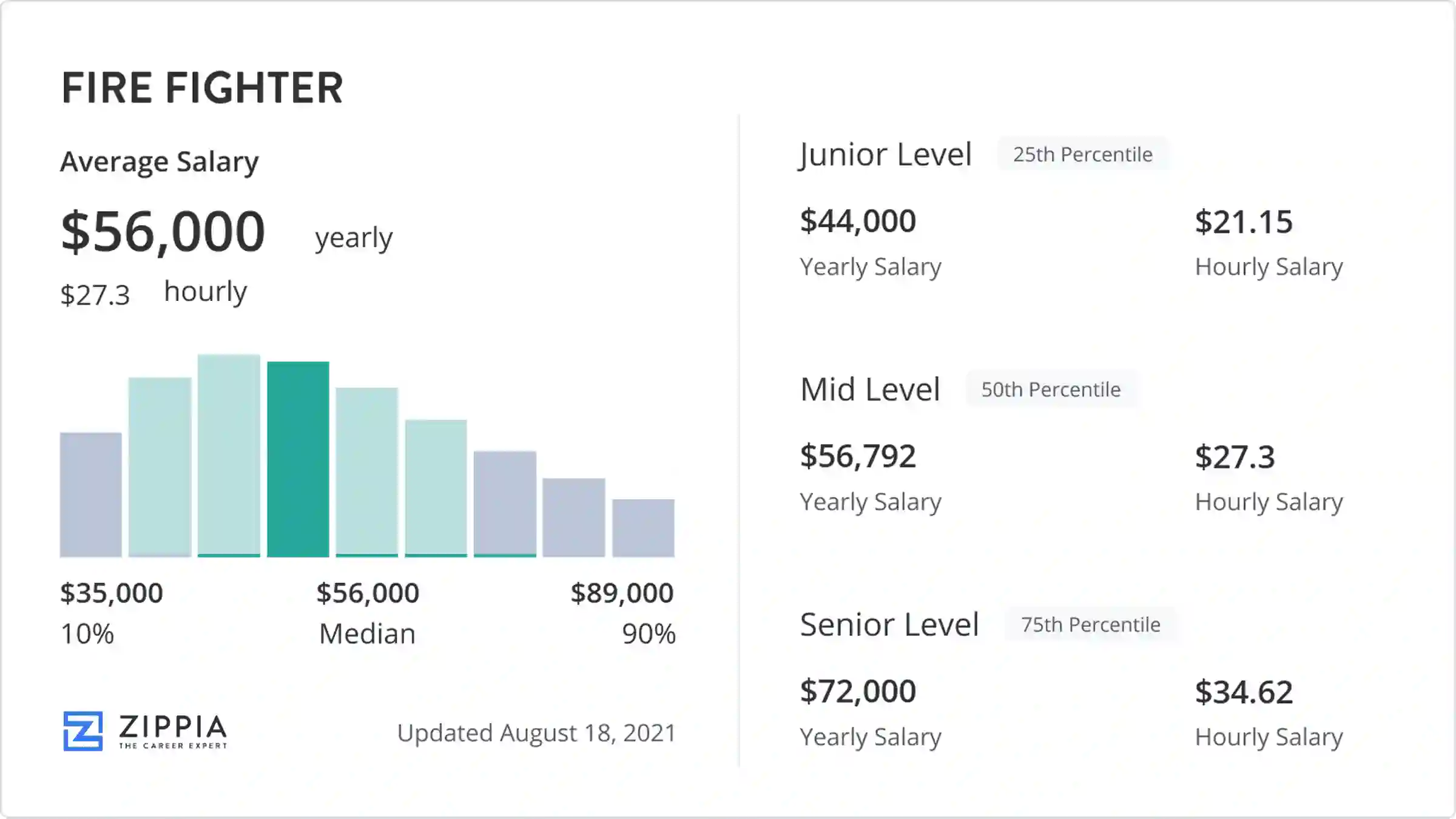This screenshot has height=819, width=1456.
Task: Click the 75th Percentile badge
Action: pyautogui.click(x=1090, y=624)
